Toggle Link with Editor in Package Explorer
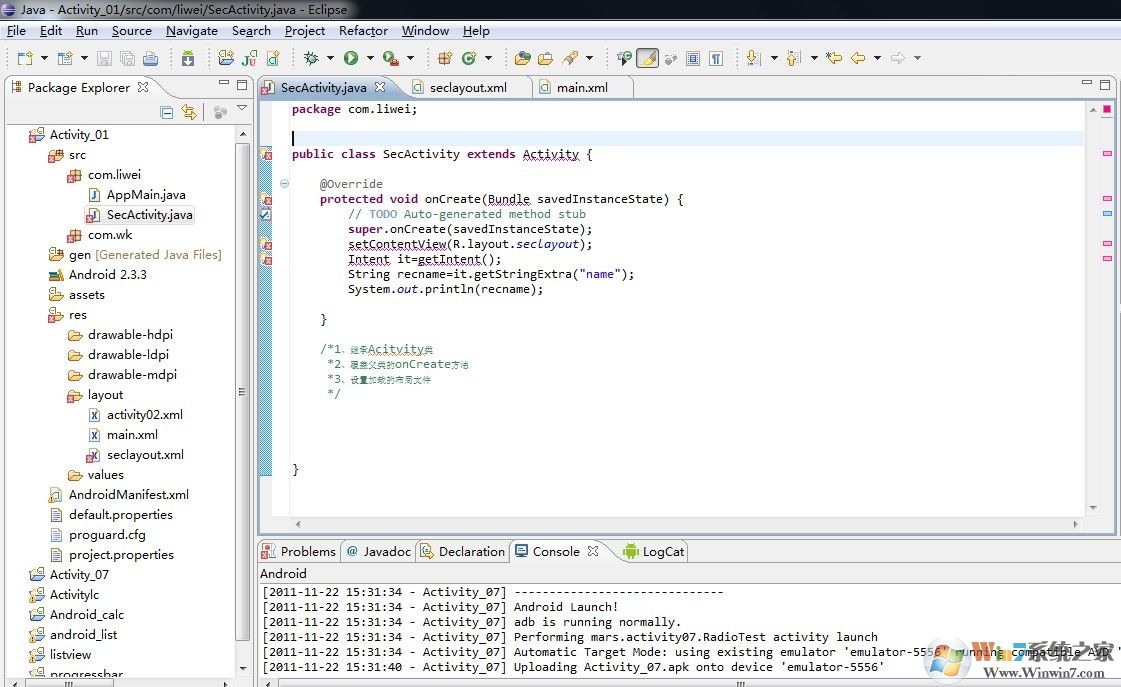This screenshot has height=687, width=1121. click(x=189, y=112)
